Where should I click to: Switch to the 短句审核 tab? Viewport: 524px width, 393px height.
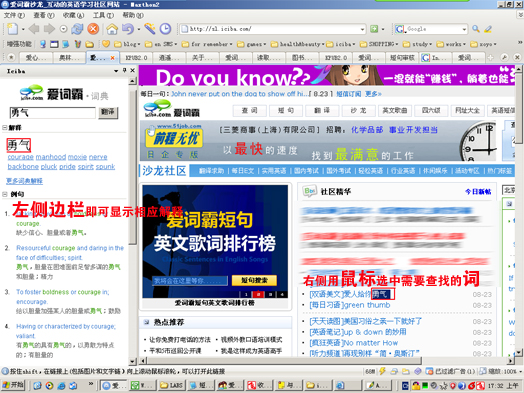[403, 57]
